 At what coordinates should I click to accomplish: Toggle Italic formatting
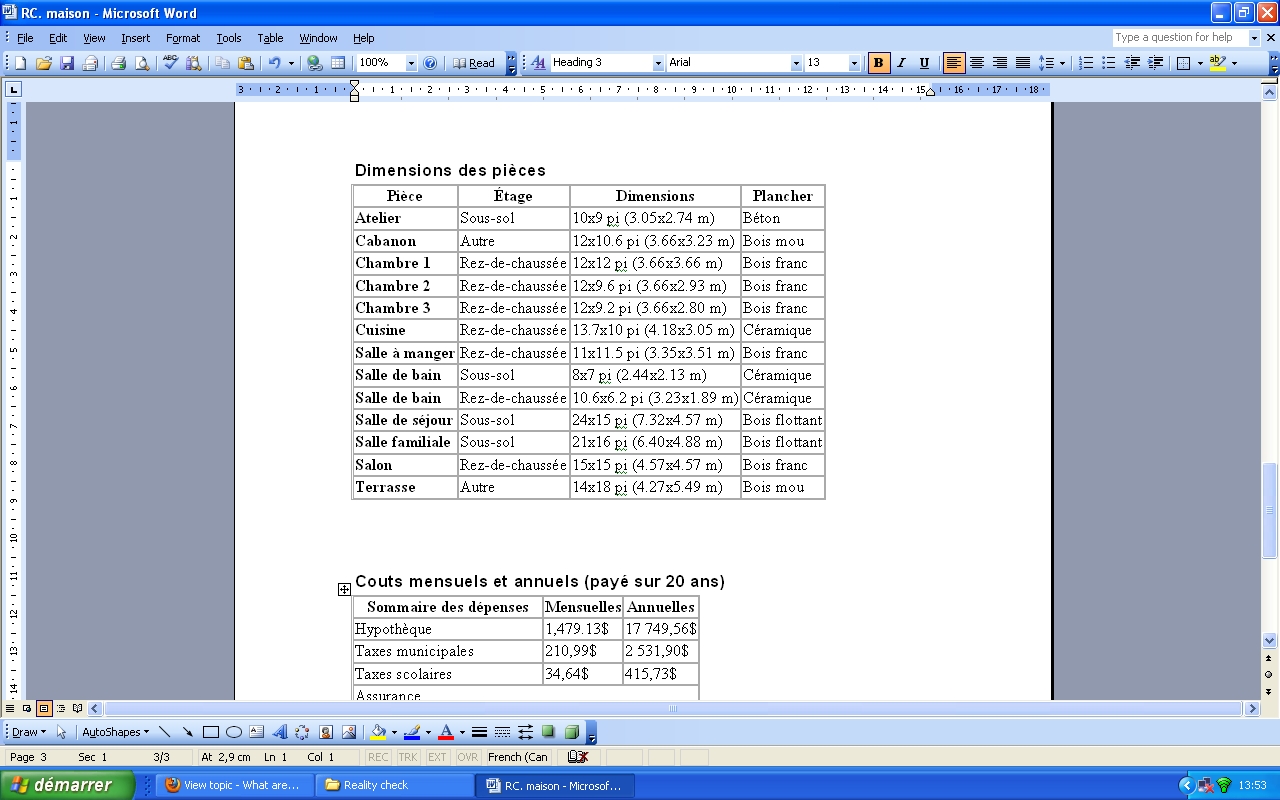click(901, 63)
